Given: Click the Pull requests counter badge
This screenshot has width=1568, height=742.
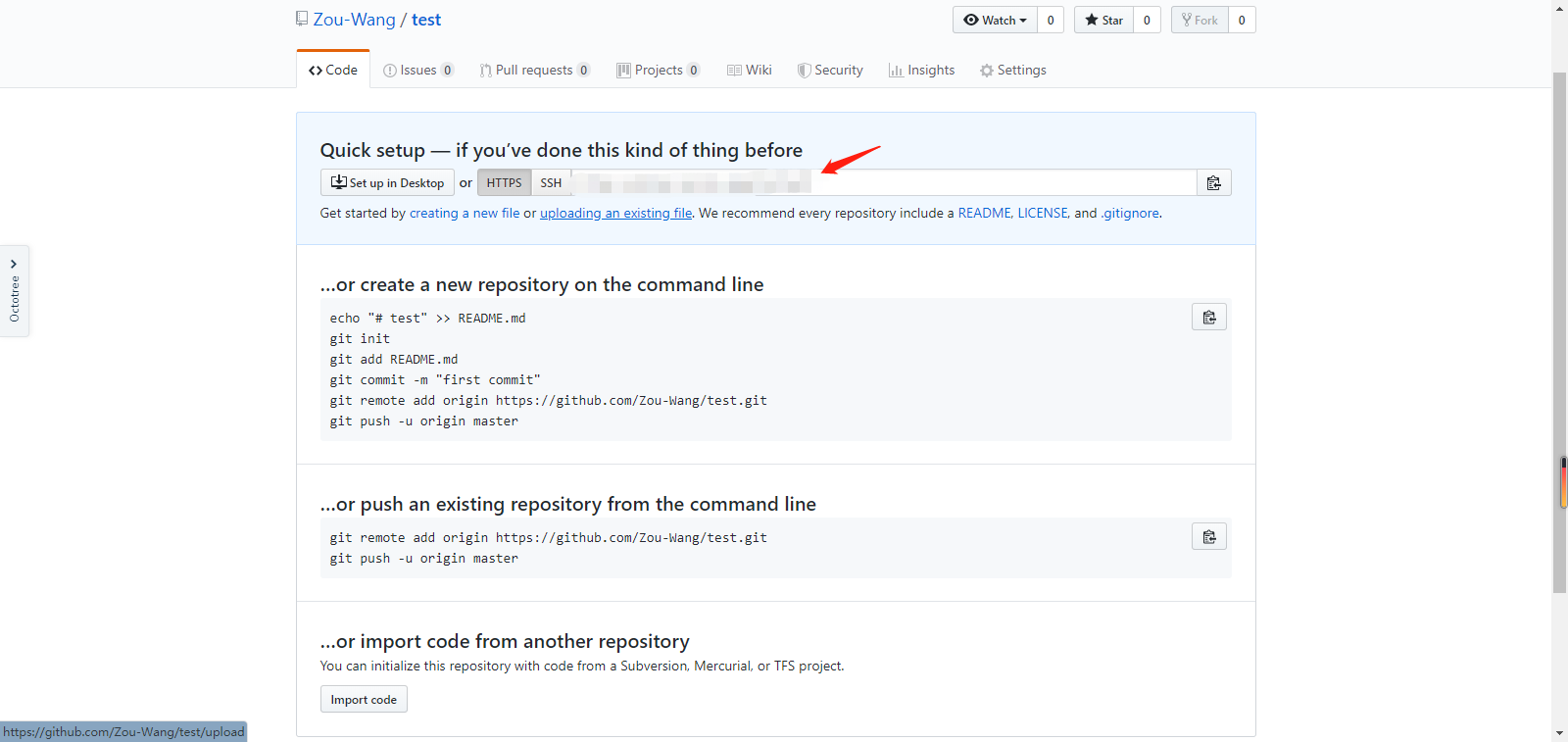Looking at the screenshot, I should tap(583, 70).
